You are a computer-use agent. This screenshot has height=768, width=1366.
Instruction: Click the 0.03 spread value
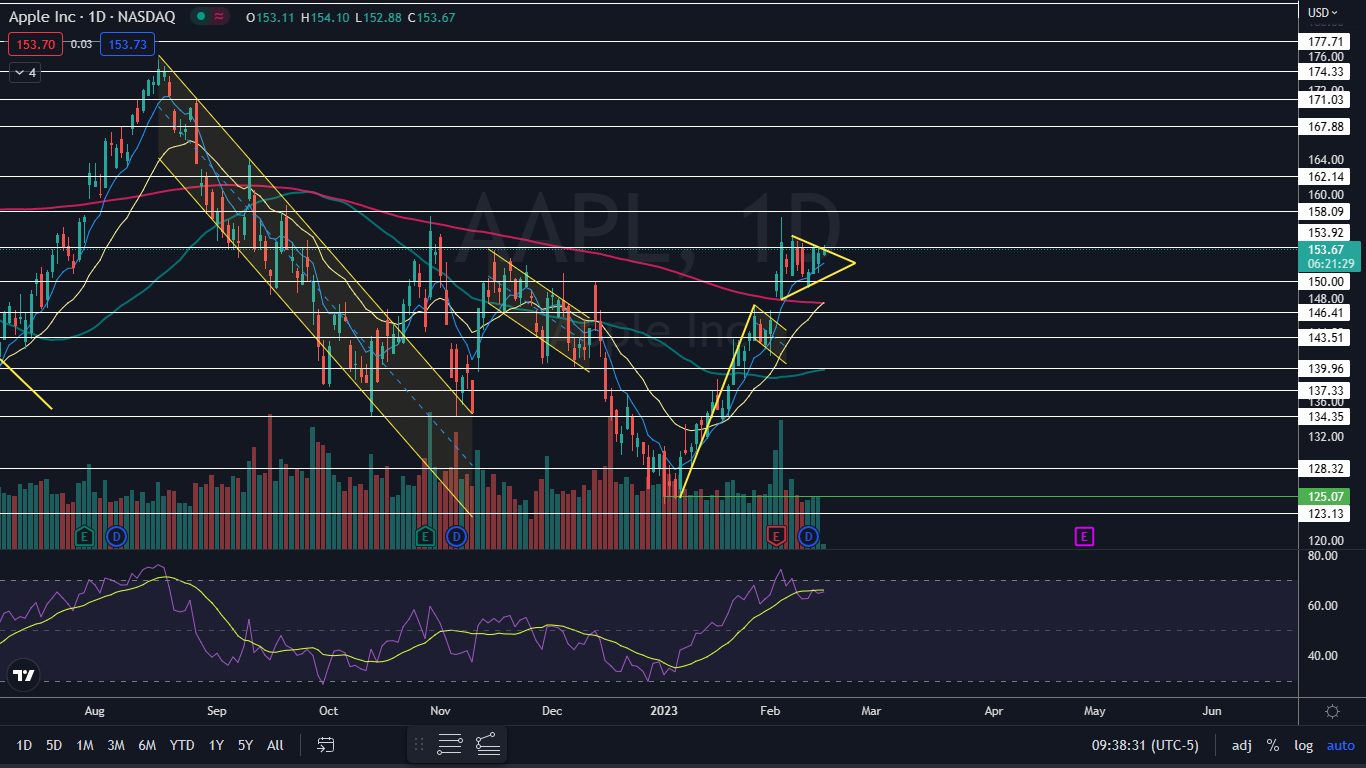point(81,44)
